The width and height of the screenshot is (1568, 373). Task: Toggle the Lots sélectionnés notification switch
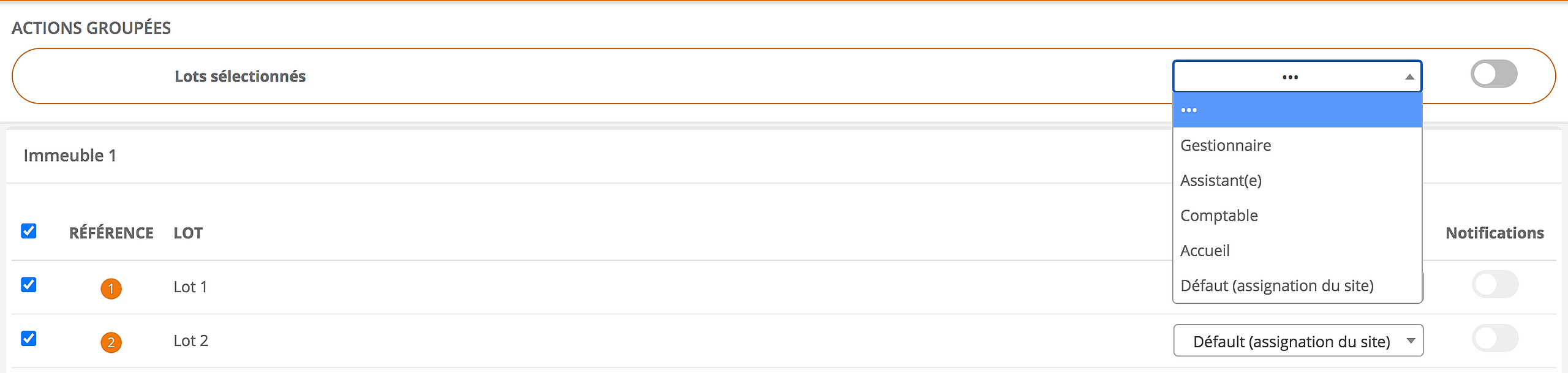click(1494, 75)
